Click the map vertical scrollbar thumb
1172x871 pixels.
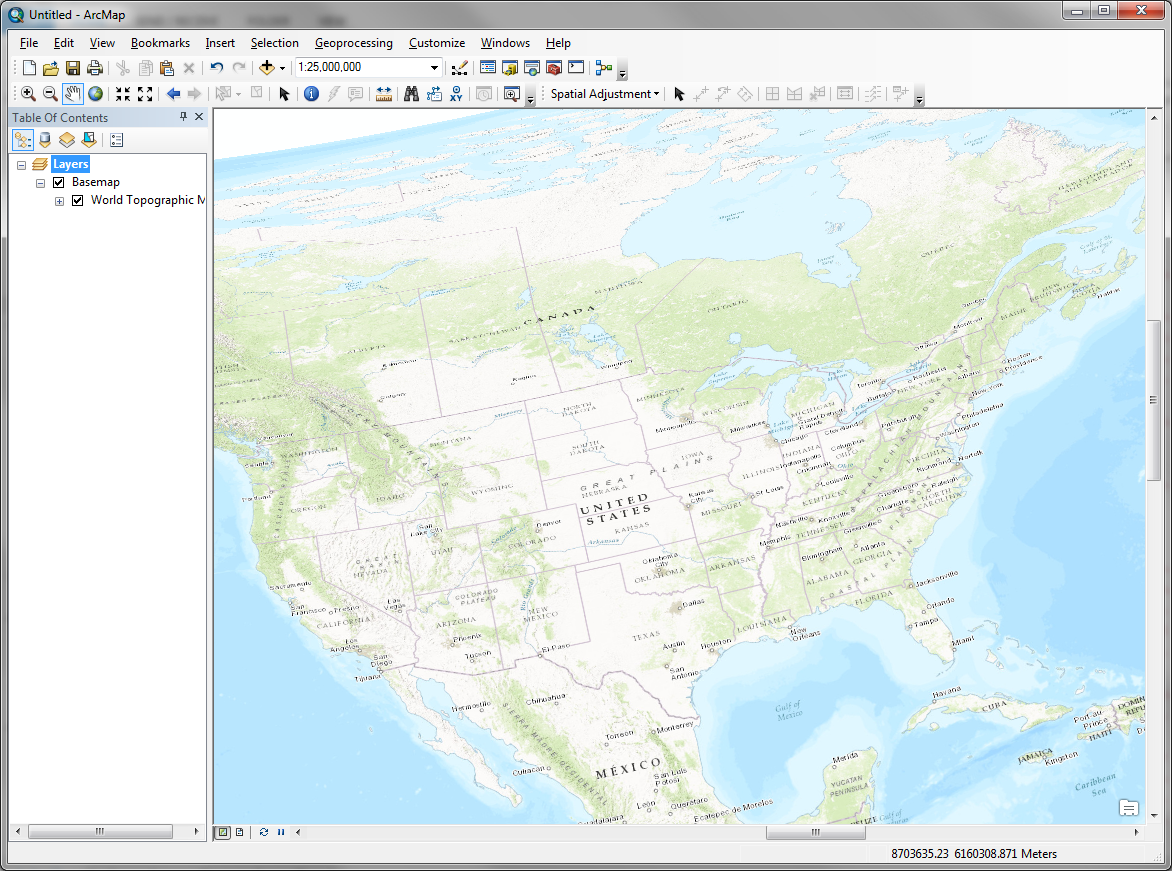1154,401
